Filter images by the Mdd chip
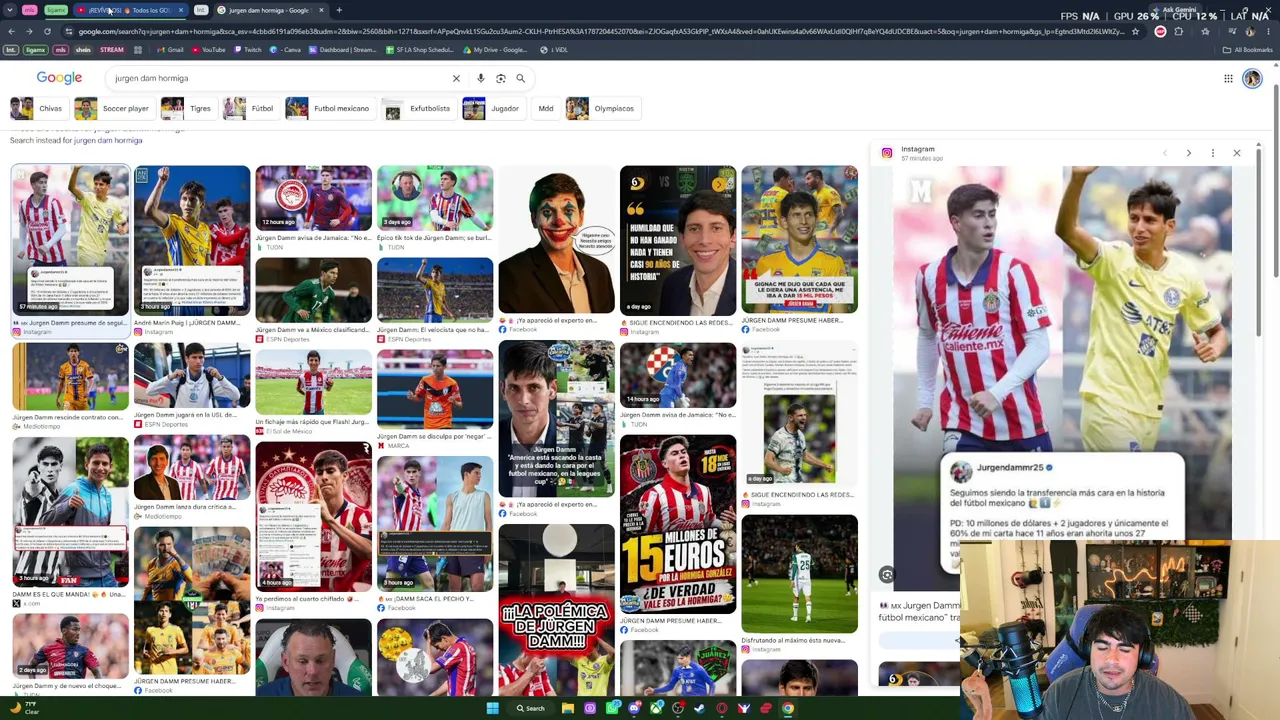Screen dimensions: 1280x720 click(546, 109)
